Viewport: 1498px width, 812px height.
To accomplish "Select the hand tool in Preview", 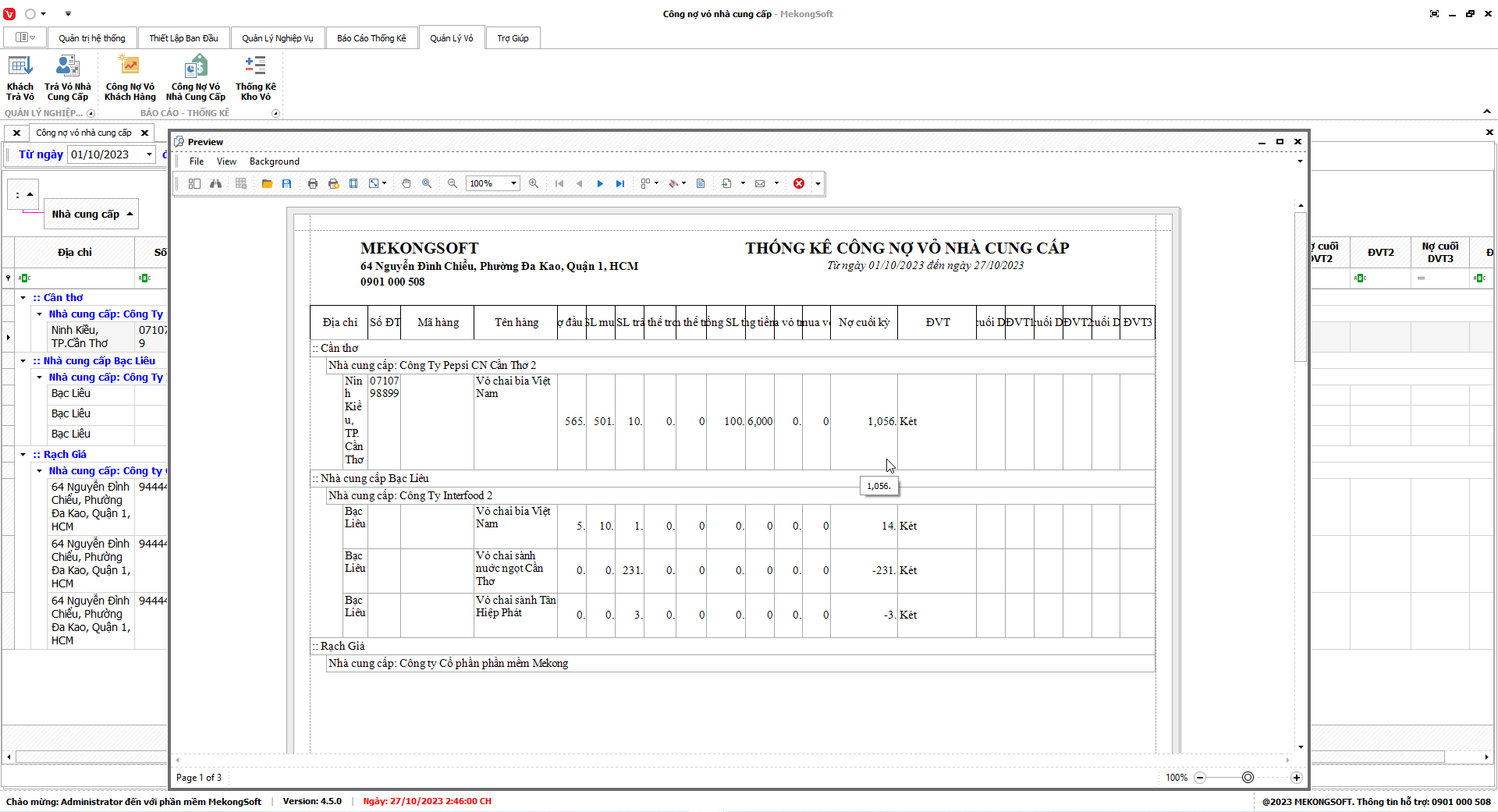I will tap(406, 183).
